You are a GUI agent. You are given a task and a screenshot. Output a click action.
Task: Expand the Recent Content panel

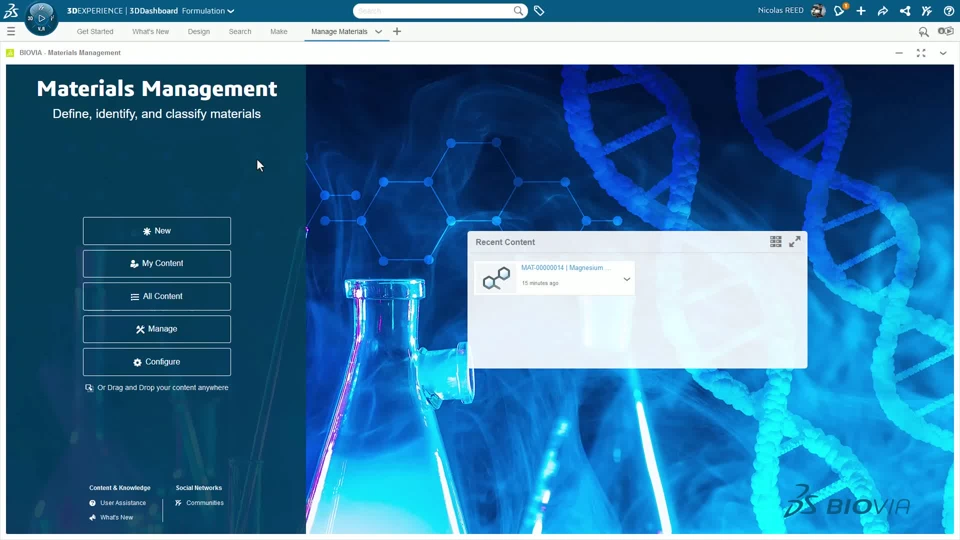(795, 241)
